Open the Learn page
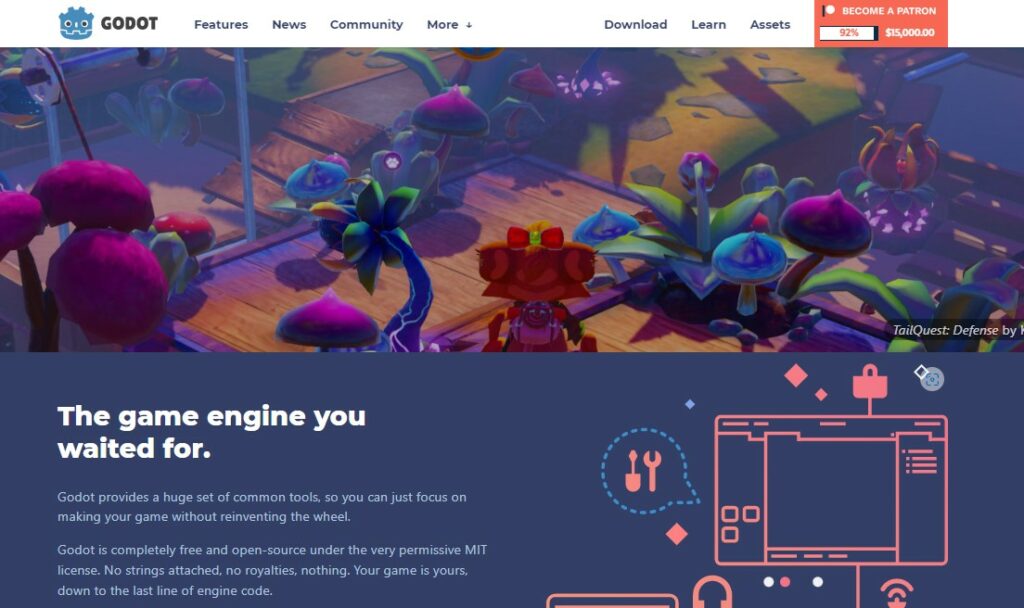This screenshot has height=608, width=1024. 709,24
